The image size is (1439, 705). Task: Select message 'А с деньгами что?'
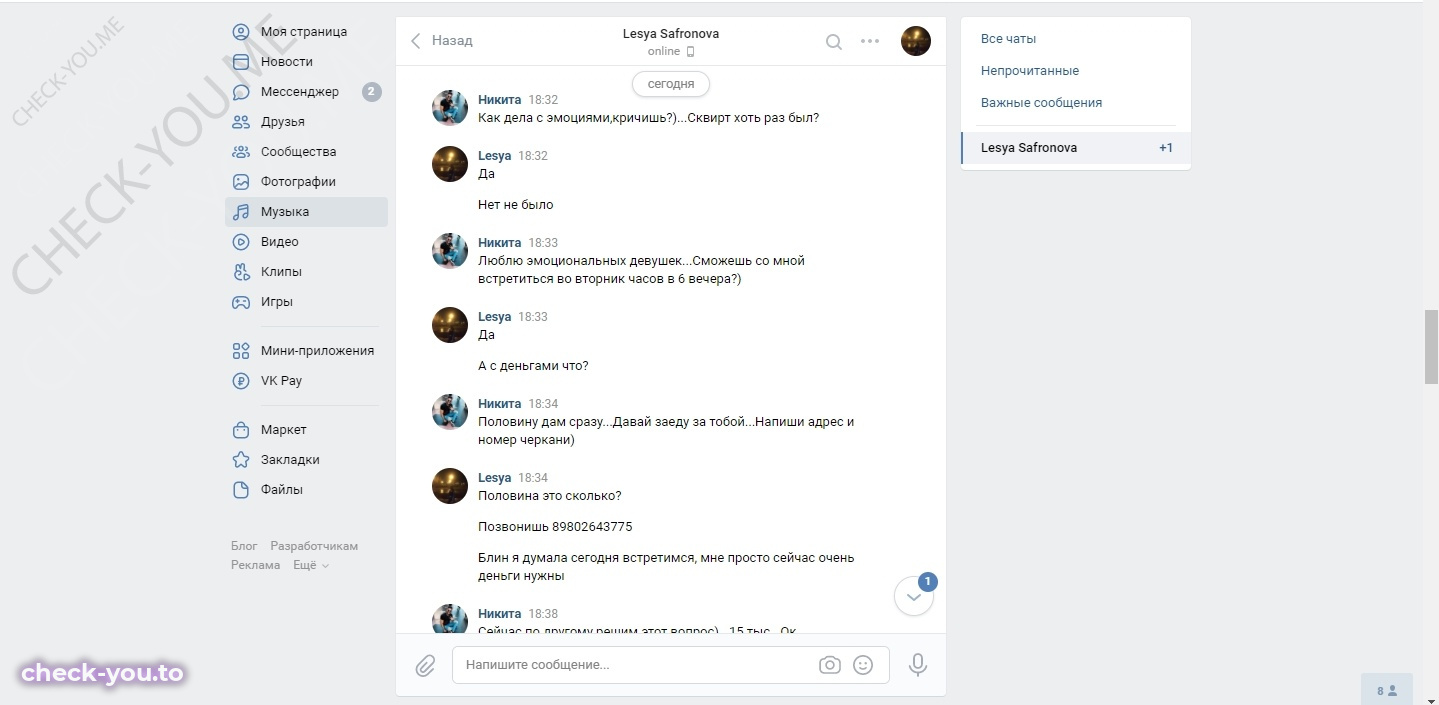click(x=533, y=366)
